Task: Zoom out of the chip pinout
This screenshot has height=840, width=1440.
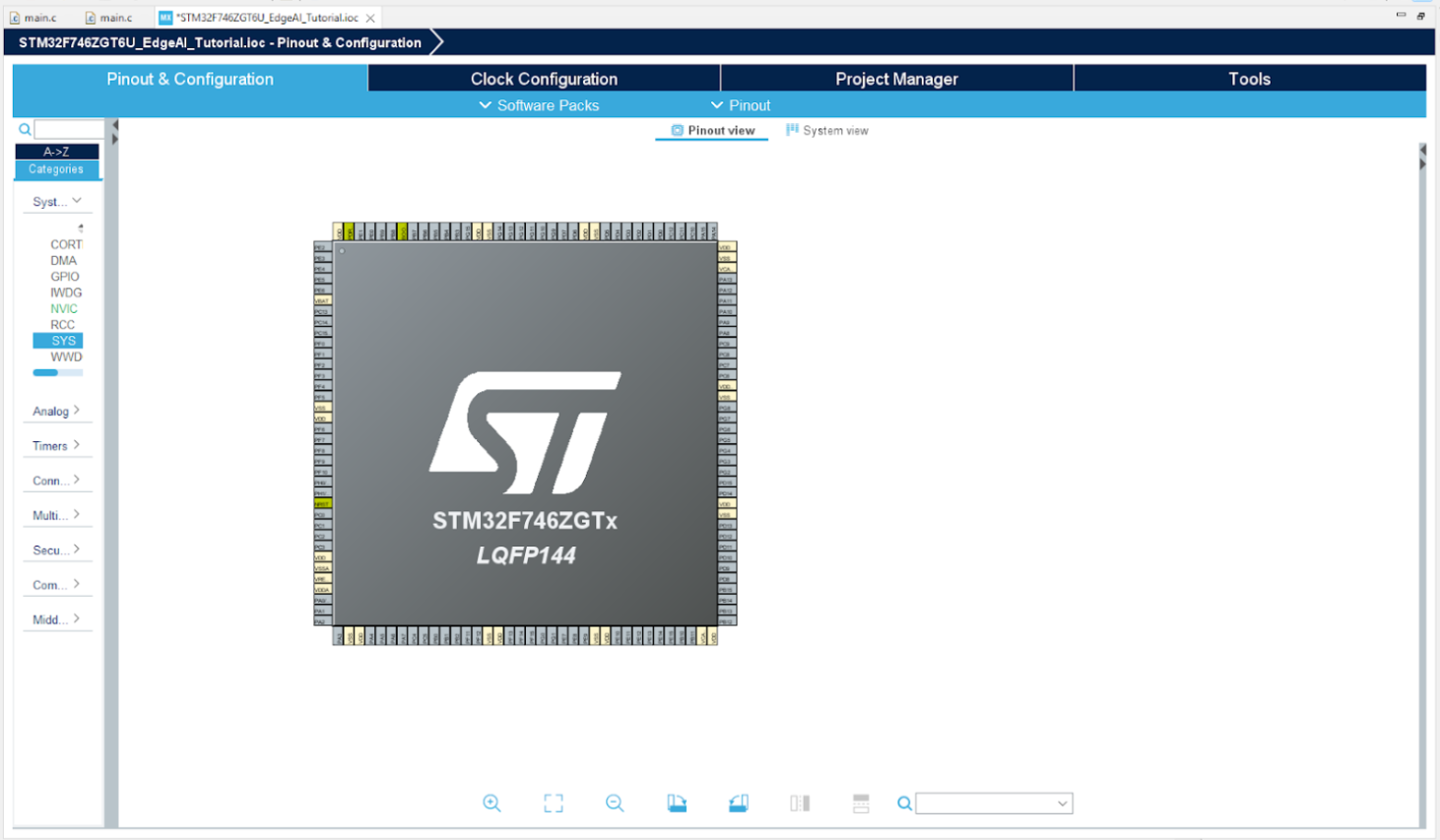Action: tap(615, 804)
